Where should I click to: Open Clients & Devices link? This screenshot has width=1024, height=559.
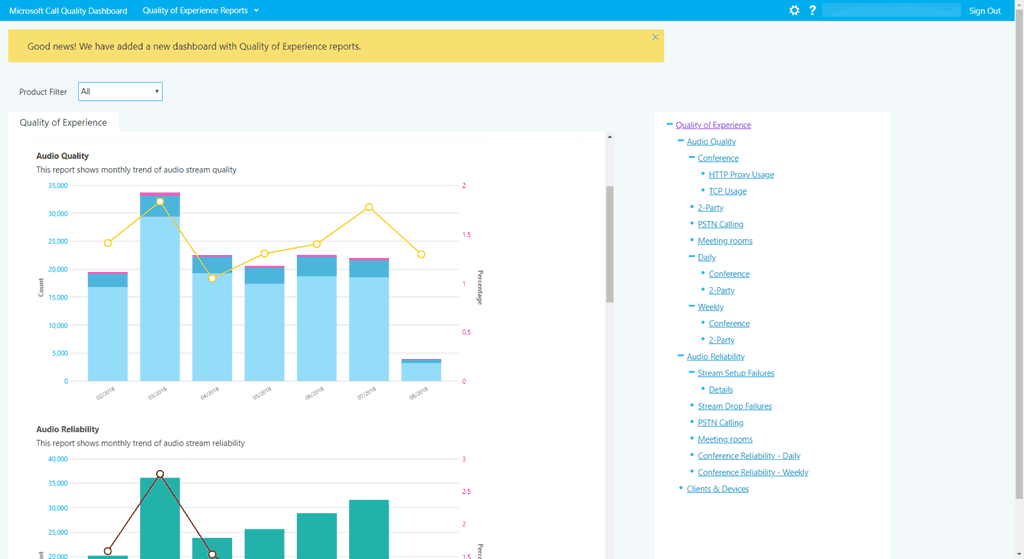pos(717,489)
